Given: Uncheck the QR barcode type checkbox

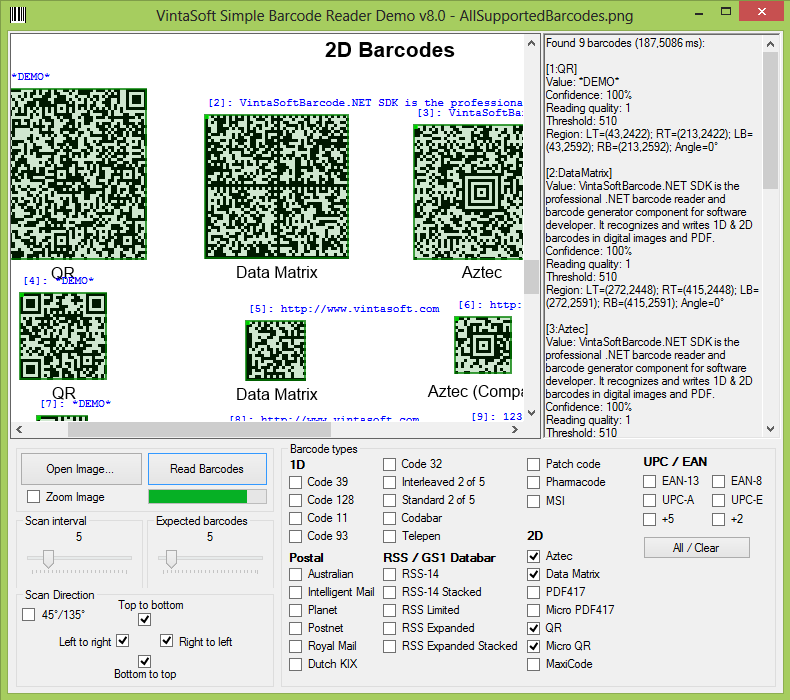Looking at the screenshot, I should 534,628.
